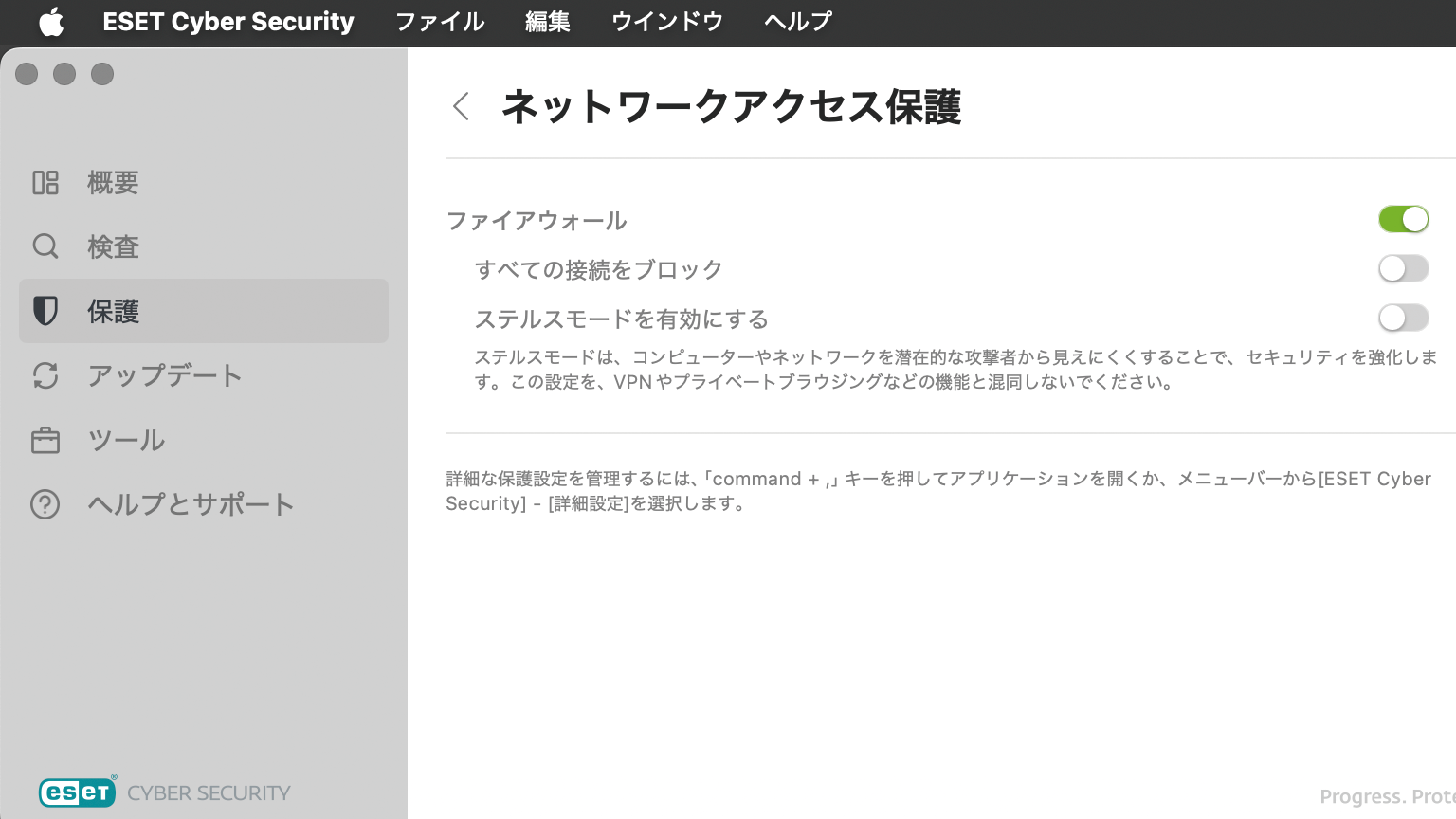Open the ウインドウ menu
Image resolution: width=1456 pixels, height=819 pixels.
(x=667, y=22)
